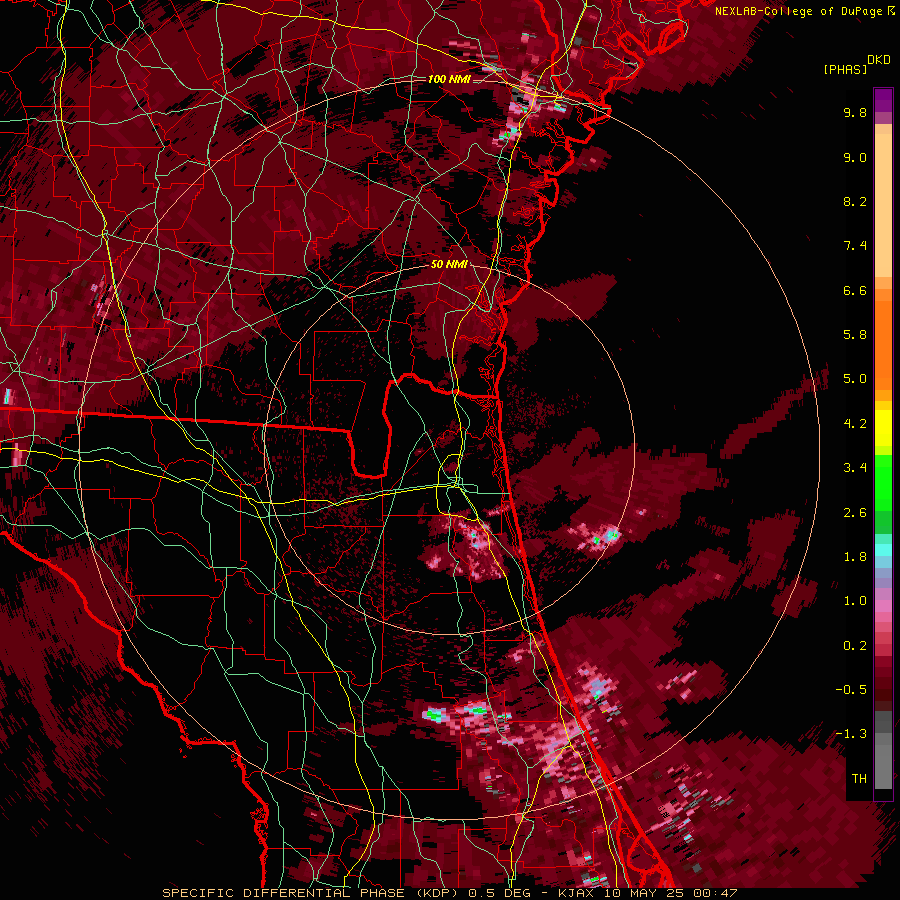Click the yellow segment of the color bar

click(x=883, y=428)
